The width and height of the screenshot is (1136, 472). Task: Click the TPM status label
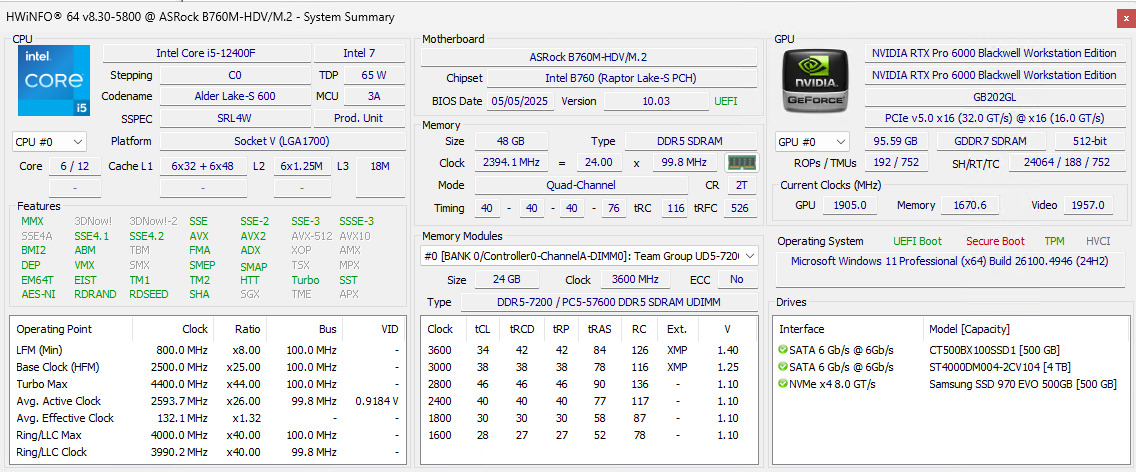tap(1054, 241)
